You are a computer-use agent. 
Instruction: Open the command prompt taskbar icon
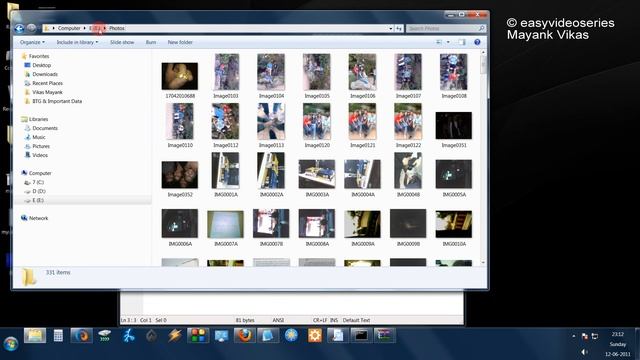[x=361, y=336]
